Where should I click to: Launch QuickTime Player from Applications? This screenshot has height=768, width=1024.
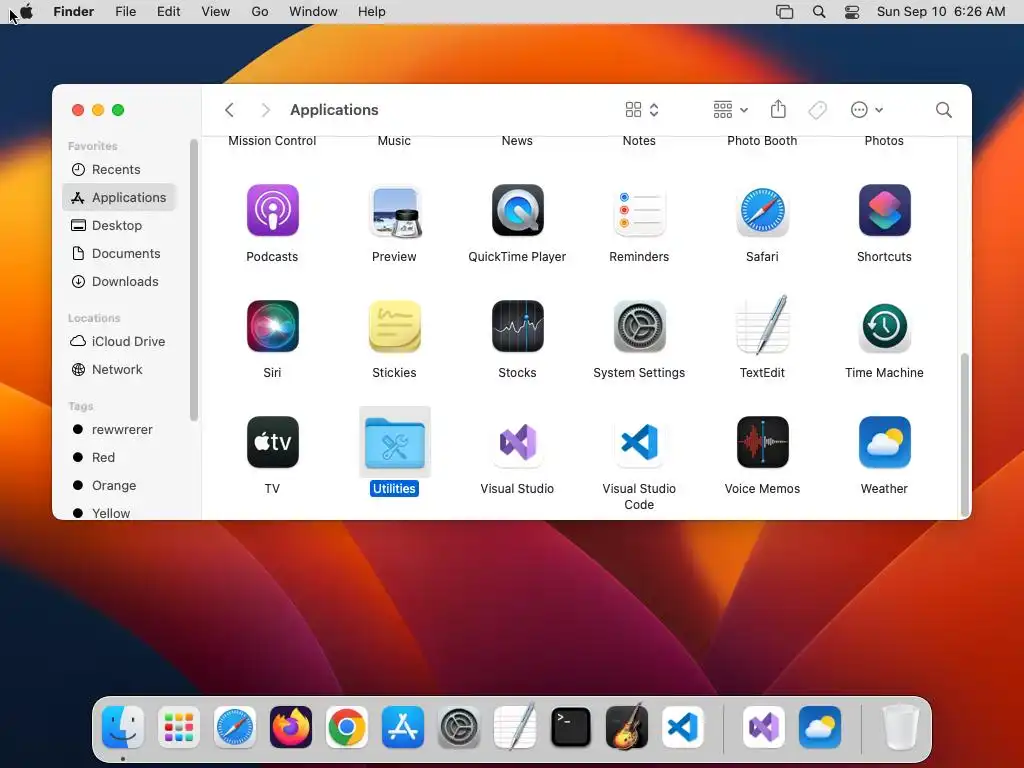pos(517,210)
